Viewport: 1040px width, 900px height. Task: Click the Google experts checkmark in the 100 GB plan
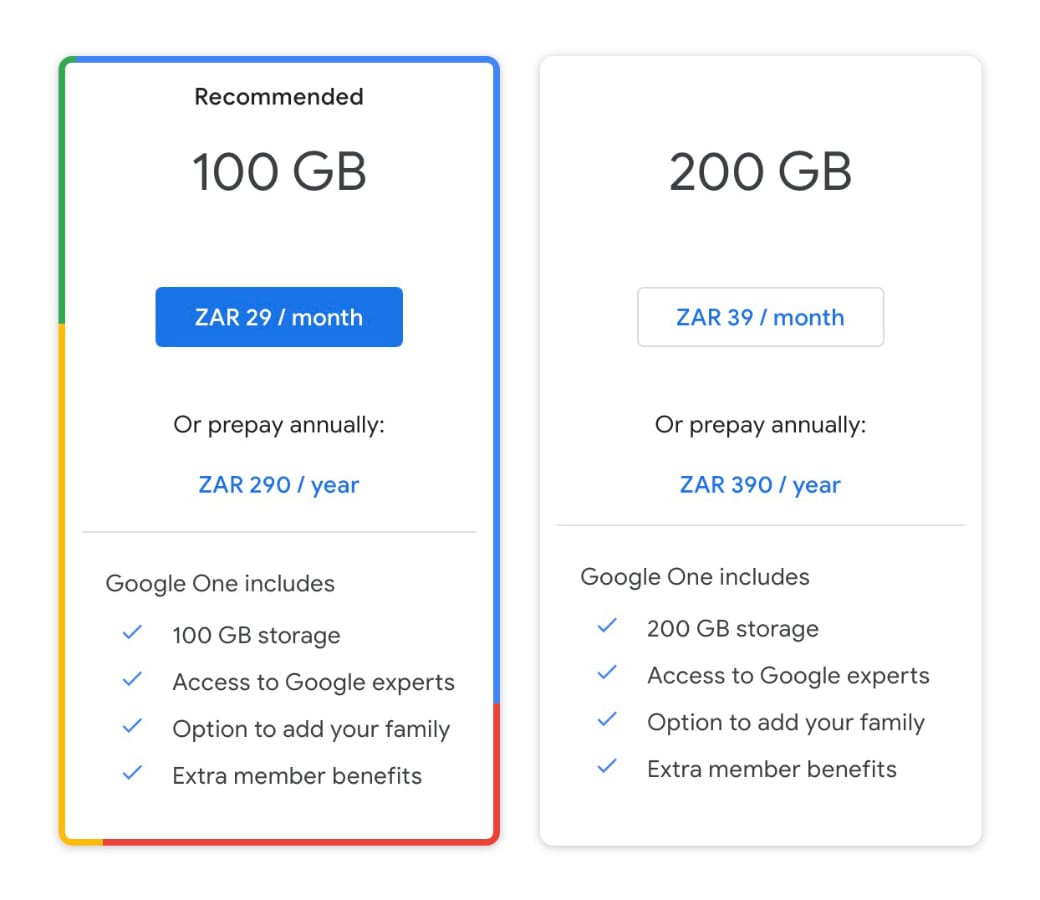(132, 680)
